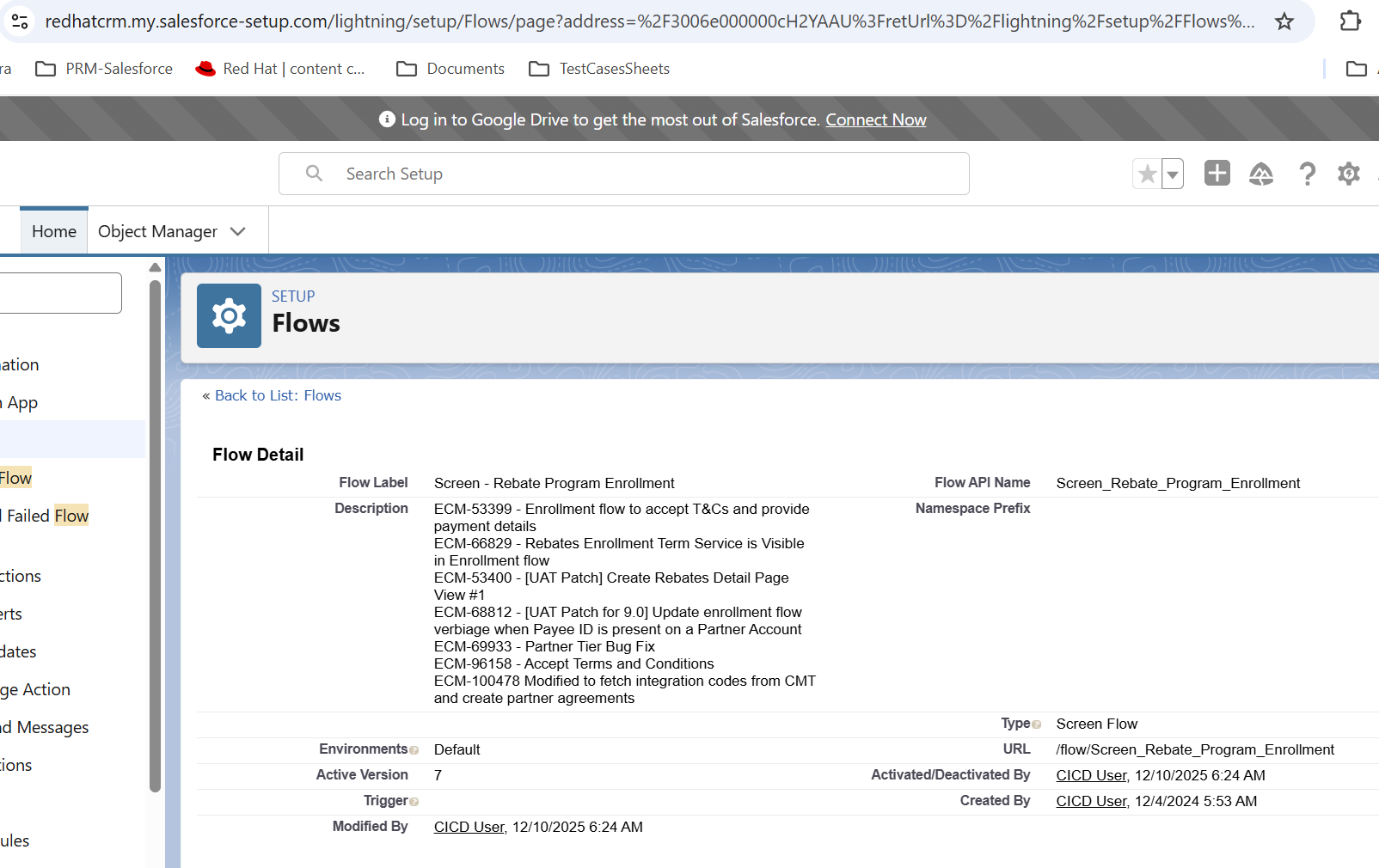Open the rightmost bookmarks folder icon
Image resolution: width=1379 pixels, height=868 pixels.
click(1356, 69)
